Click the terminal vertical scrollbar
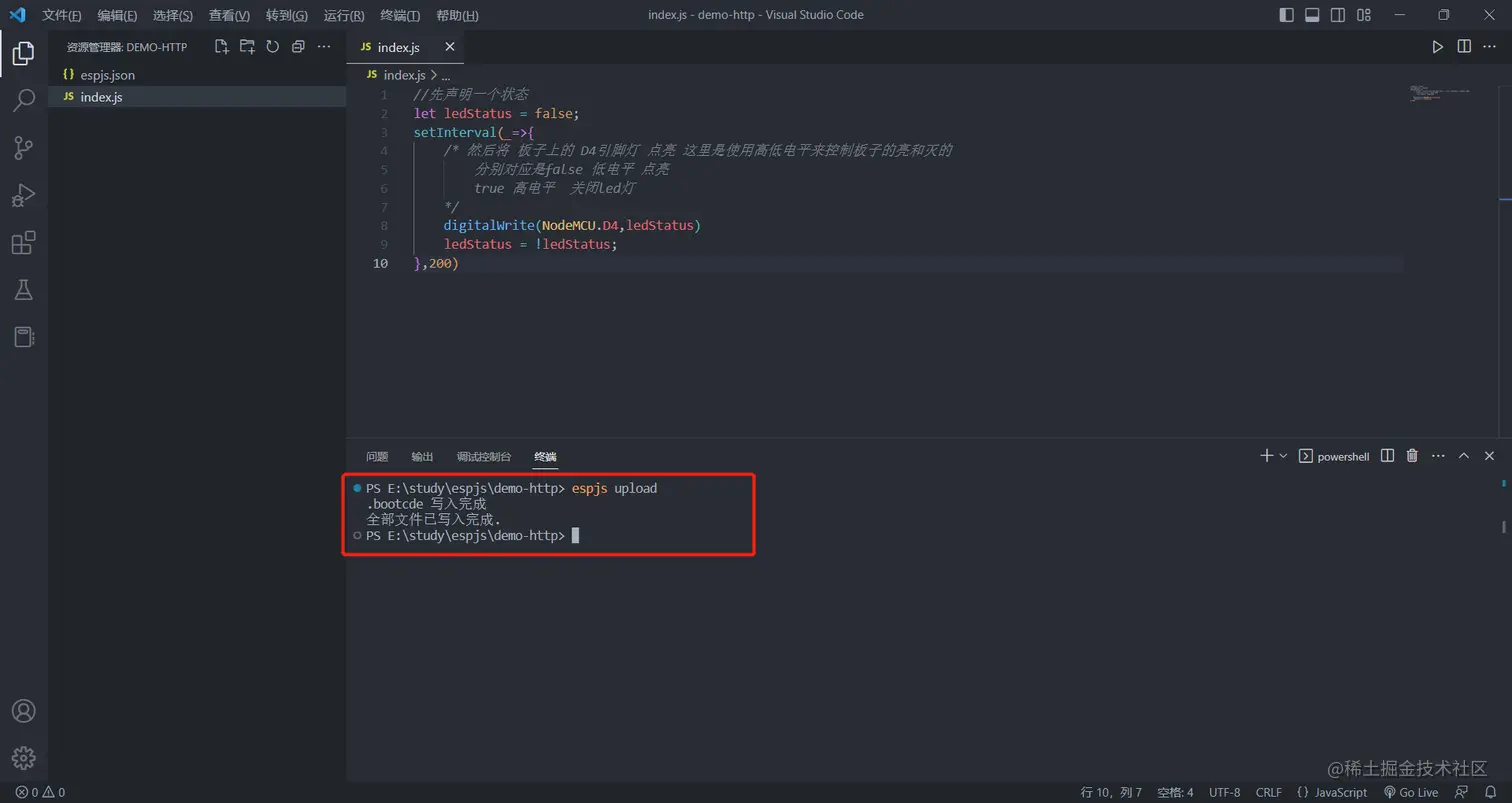 (1504, 527)
